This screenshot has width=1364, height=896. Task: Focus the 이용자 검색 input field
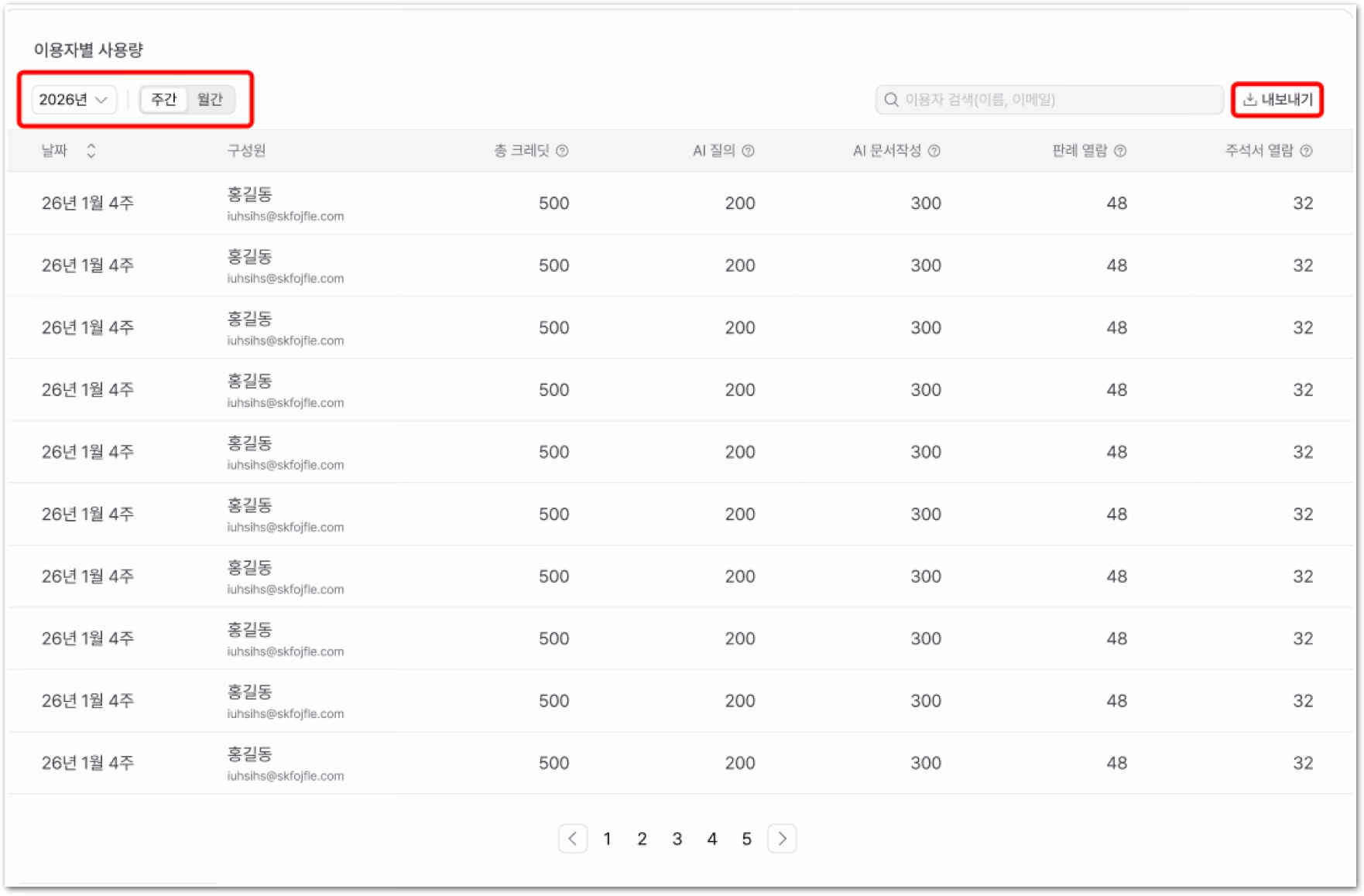click(1049, 100)
